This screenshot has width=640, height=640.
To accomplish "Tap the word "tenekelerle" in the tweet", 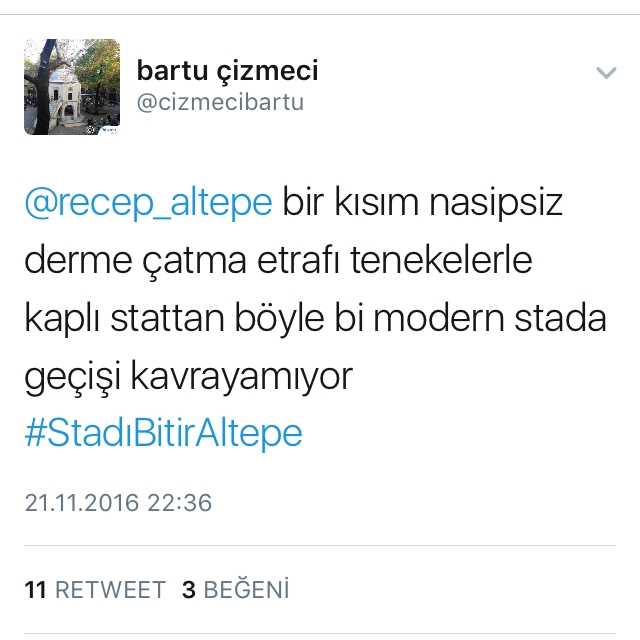I will click(x=442, y=260).
